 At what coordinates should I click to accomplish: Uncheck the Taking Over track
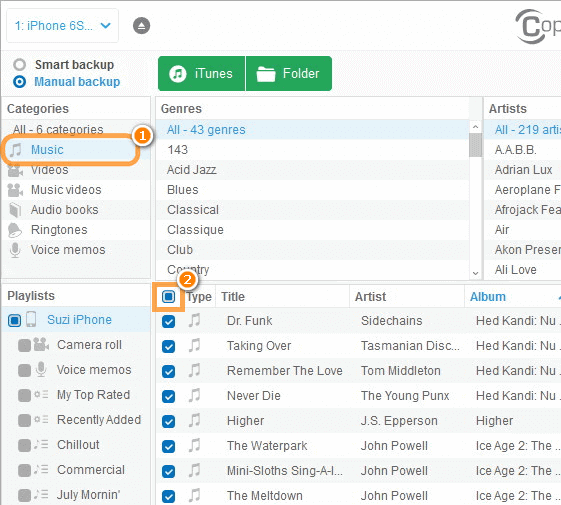[x=168, y=346]
